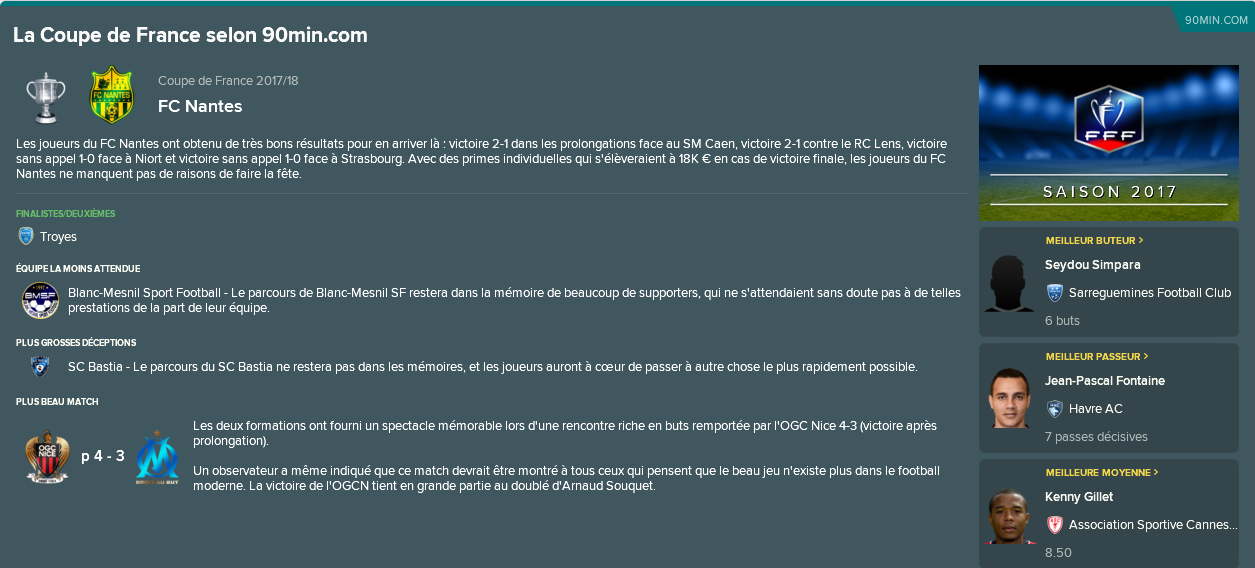Expand the Meilleur Buteur list
1255x568 pixels.
click(x=1095, y=241)
